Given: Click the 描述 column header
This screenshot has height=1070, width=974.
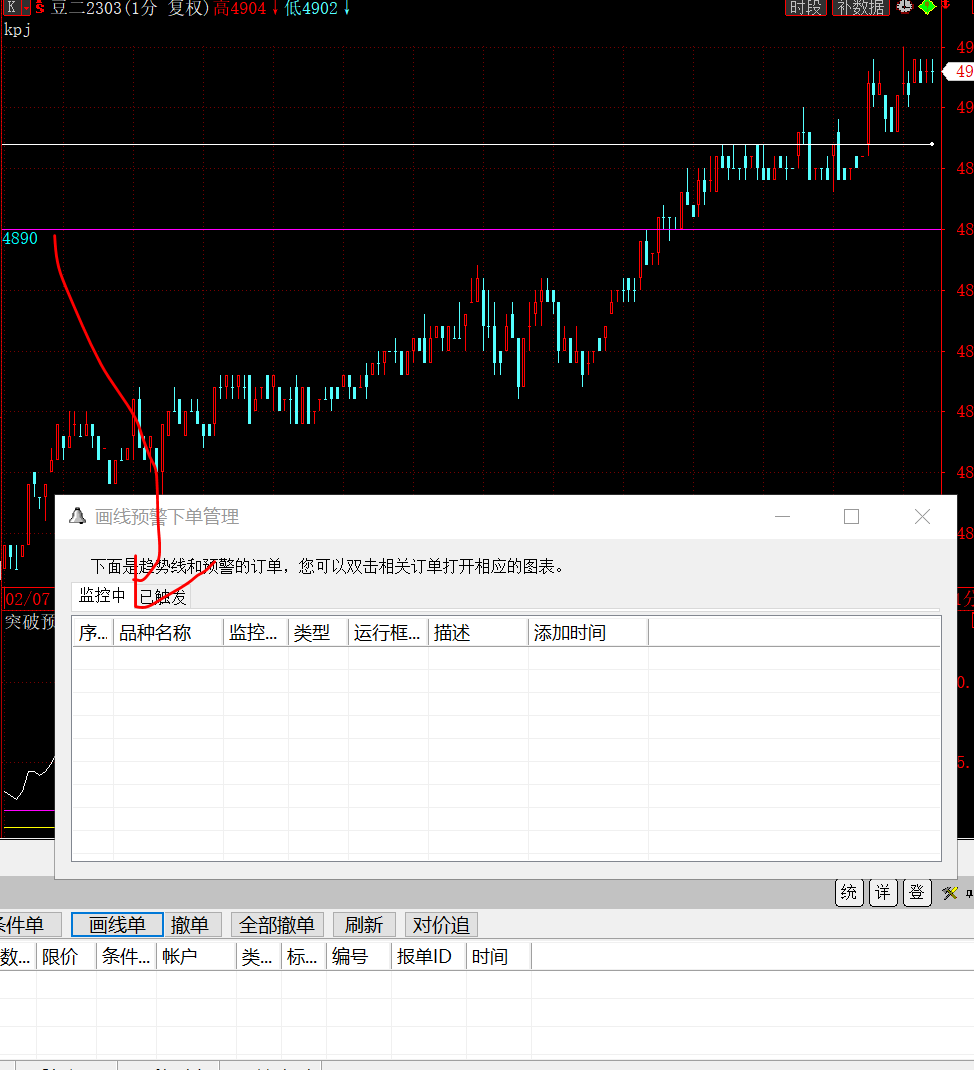Looking at the screenshot, I should coord(478,633).
